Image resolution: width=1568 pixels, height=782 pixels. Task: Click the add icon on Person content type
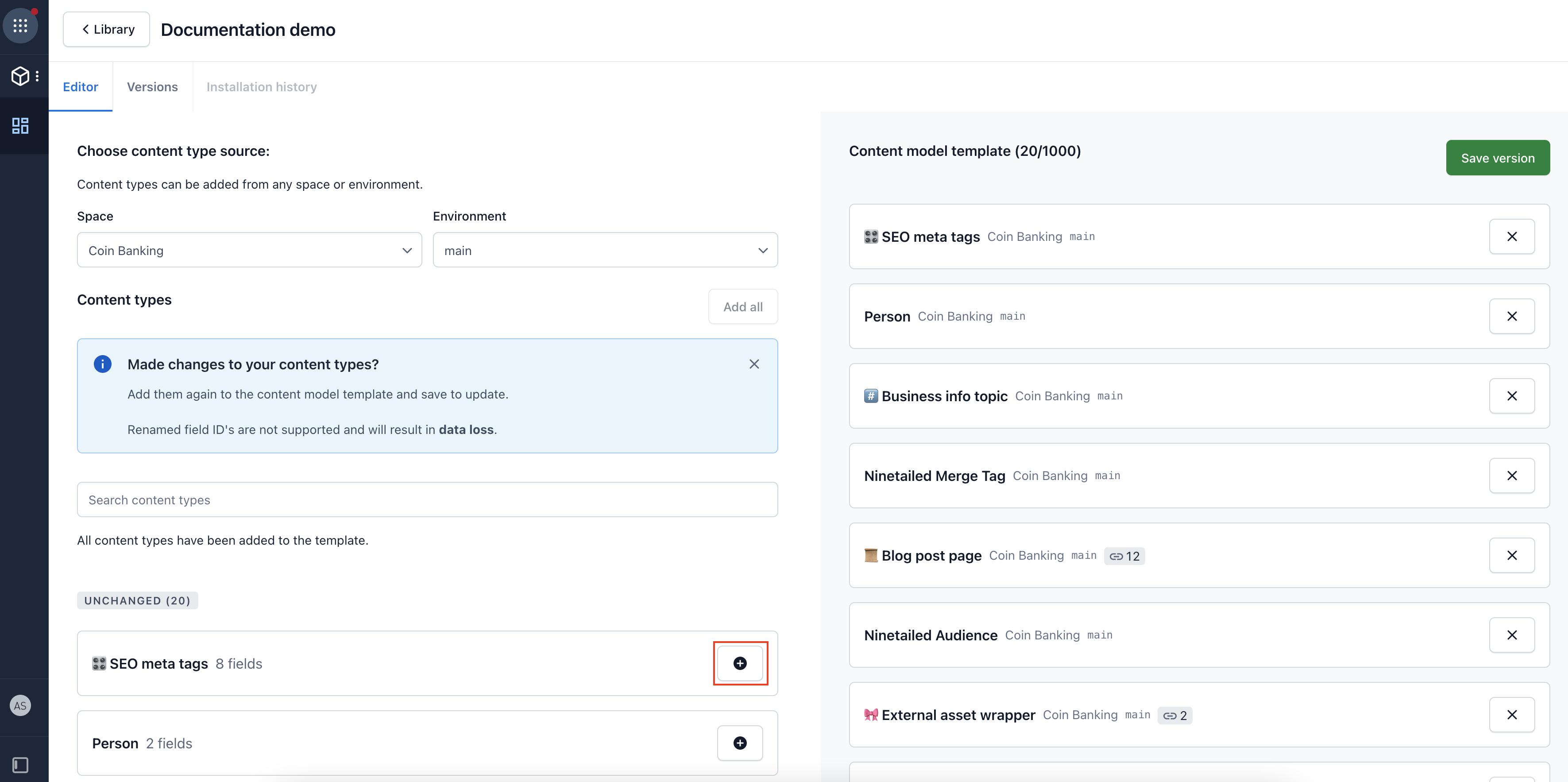(740, 743)
